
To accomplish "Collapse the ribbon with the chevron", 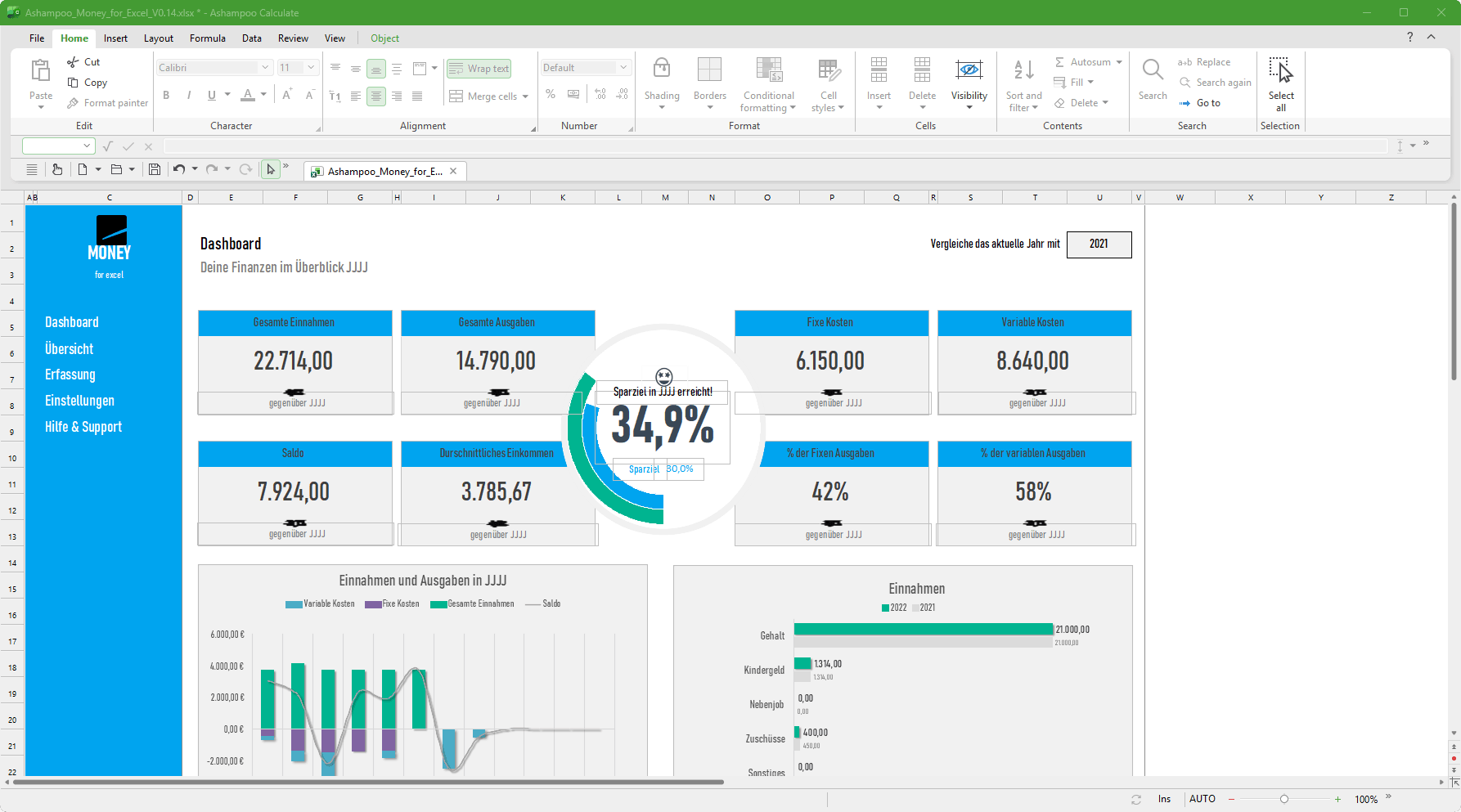I will point(1431,37).
